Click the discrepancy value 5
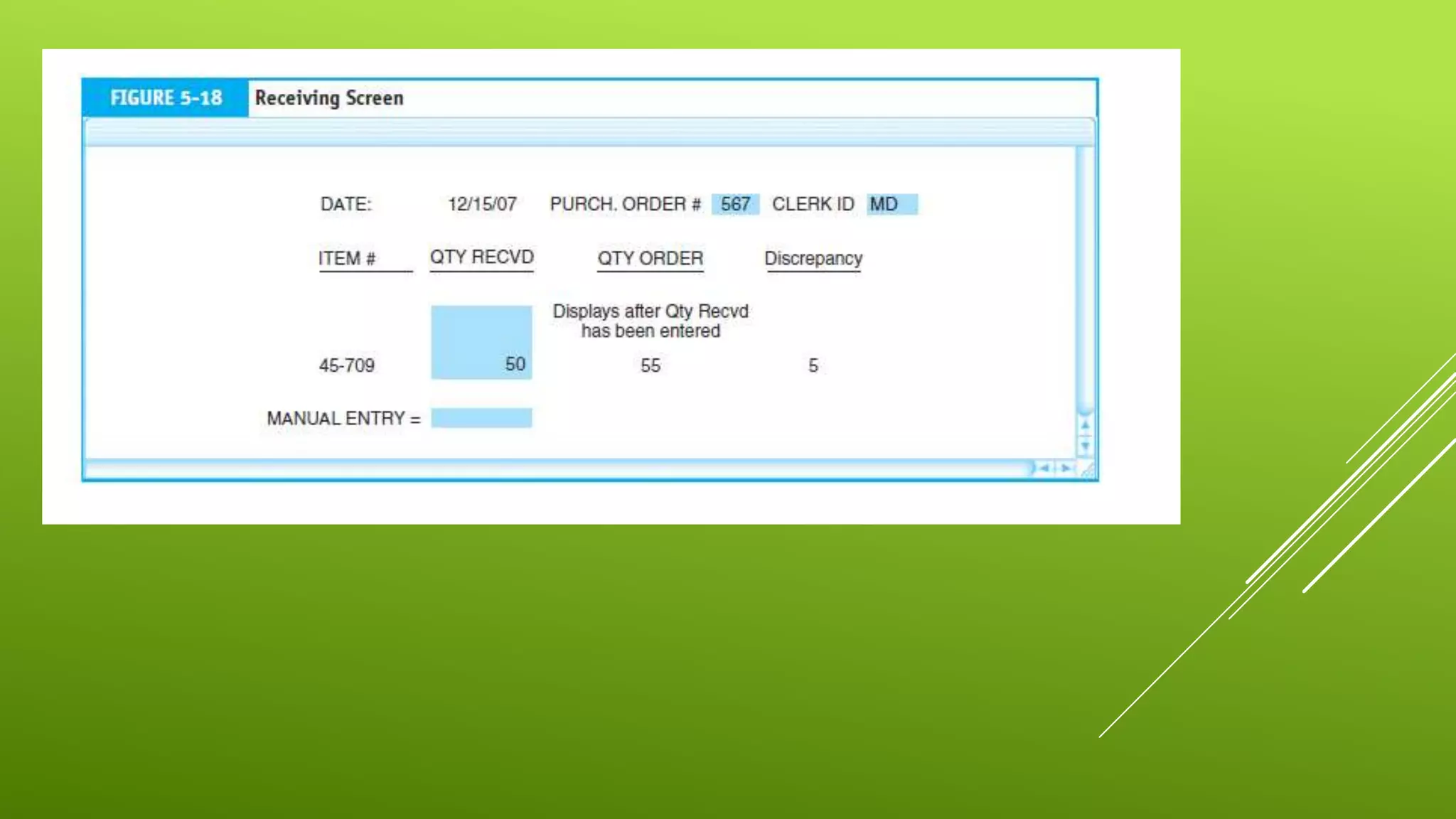 (x=813, y=365)
